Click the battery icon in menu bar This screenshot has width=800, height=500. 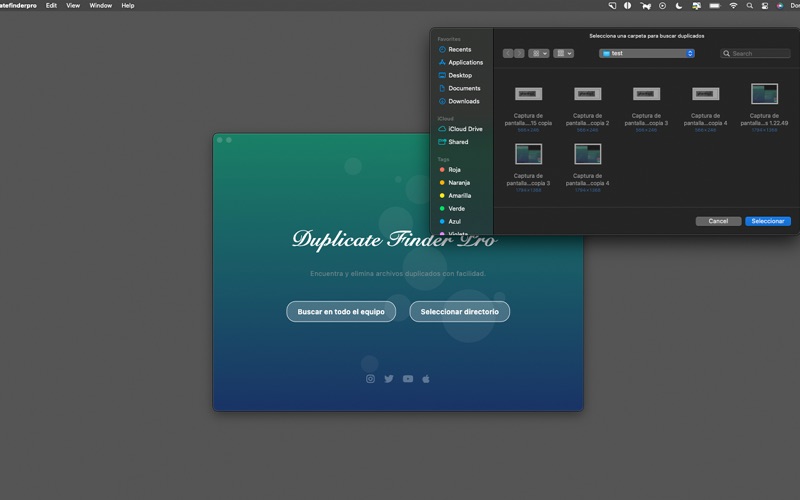point(715,6)
